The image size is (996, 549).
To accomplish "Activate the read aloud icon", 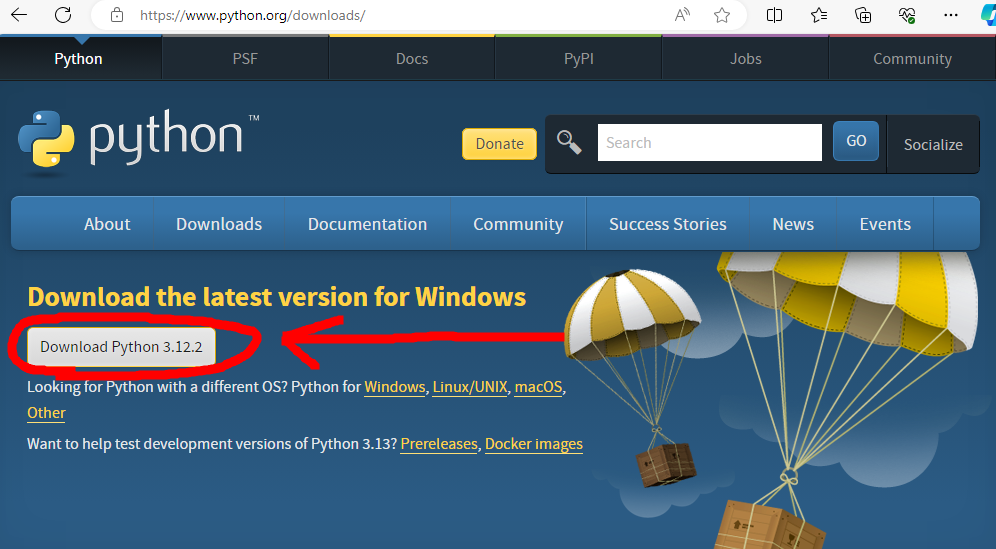I will click(x=682, y=15).
